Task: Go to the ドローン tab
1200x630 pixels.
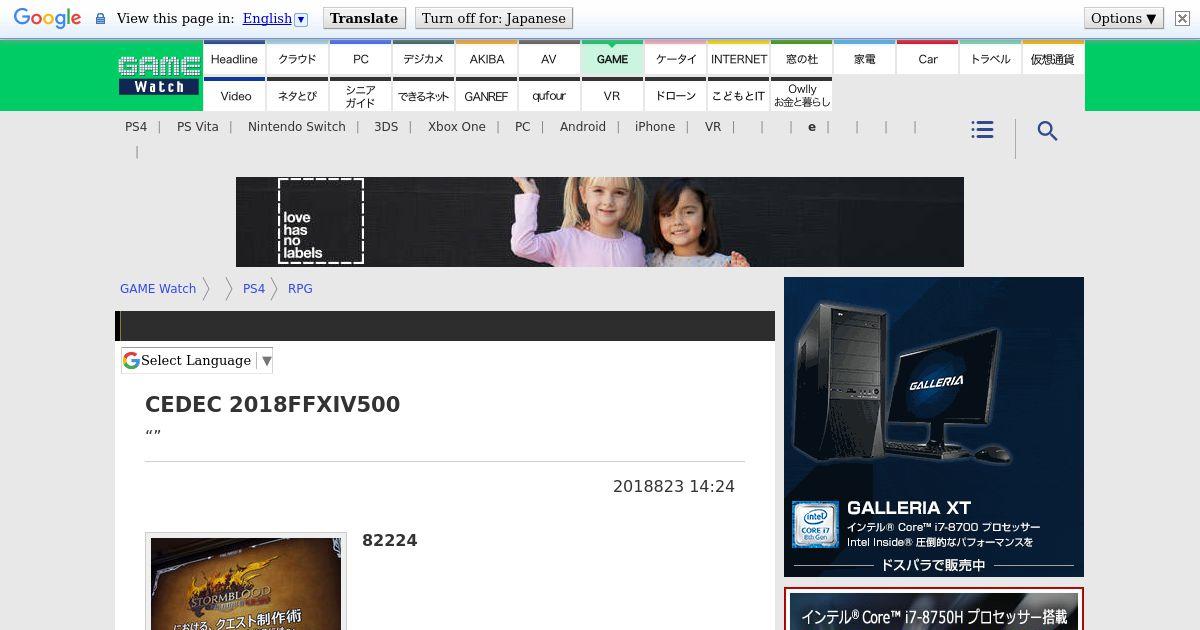Action: tap(675, 95)
